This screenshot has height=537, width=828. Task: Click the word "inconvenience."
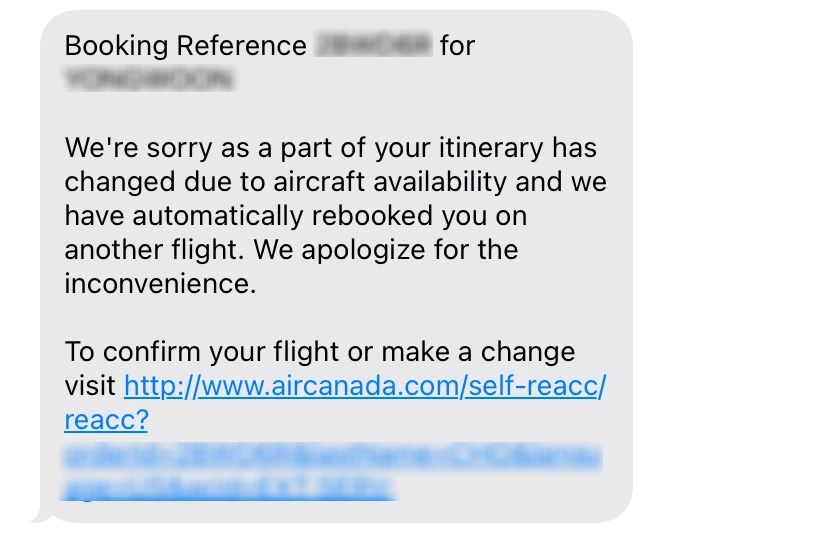coord(160,284)
